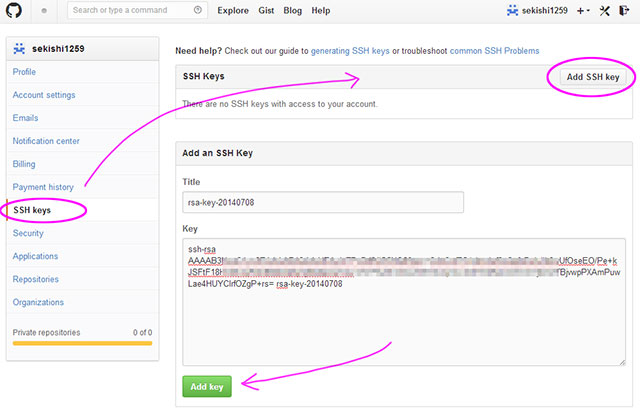Click the Key textarea resize handle
Image resolution: width=640 pixels, height=414 pixels.
[x=622, y=362]
